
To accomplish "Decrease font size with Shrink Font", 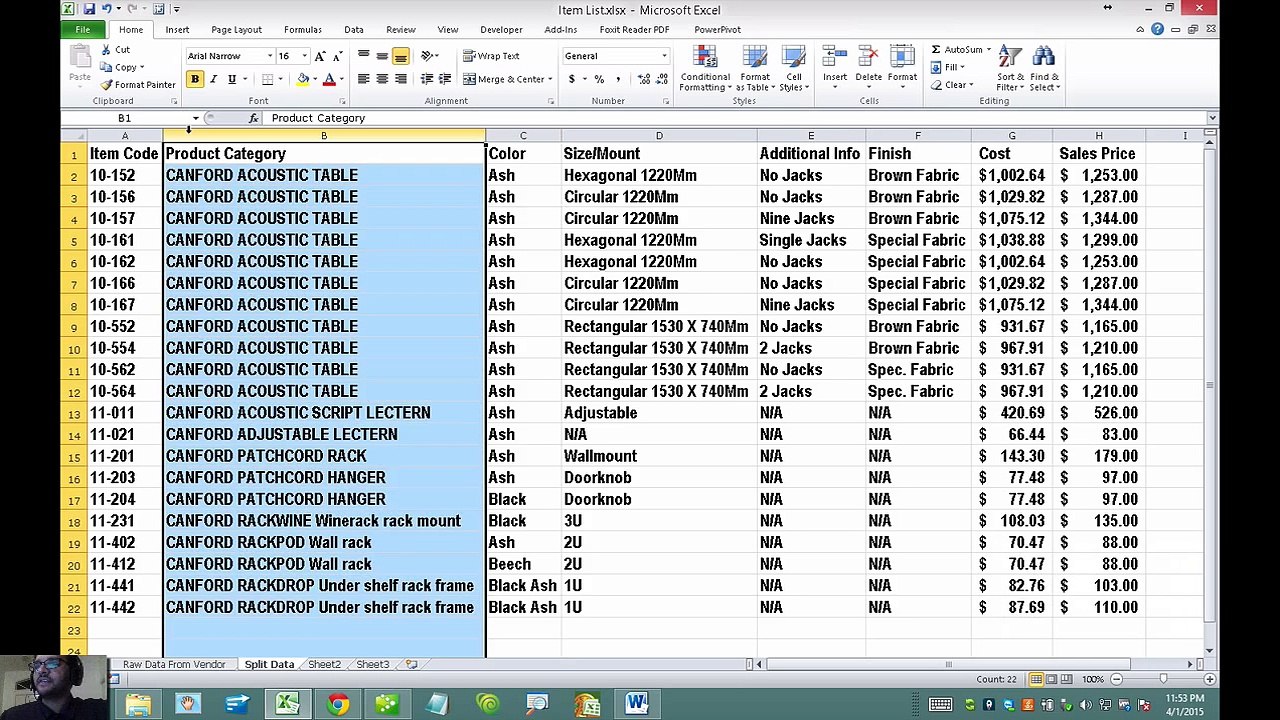I will [x=335, y=56].
